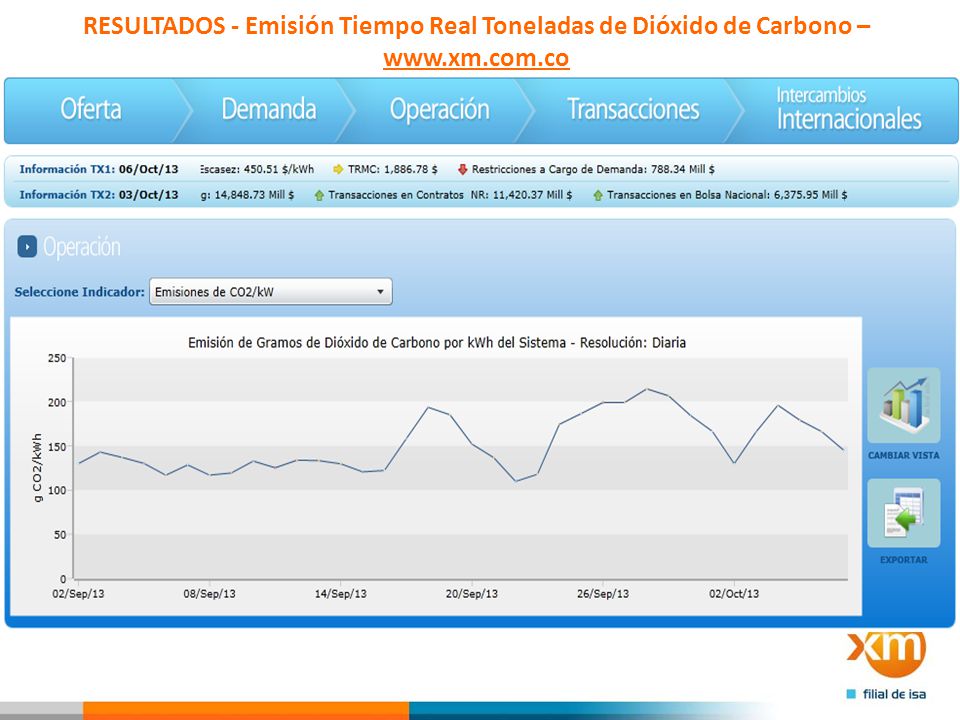This screenshot has height=720, width=960.
Task: Switch to the Operación navigation tab
Action: tap(440, 110)
